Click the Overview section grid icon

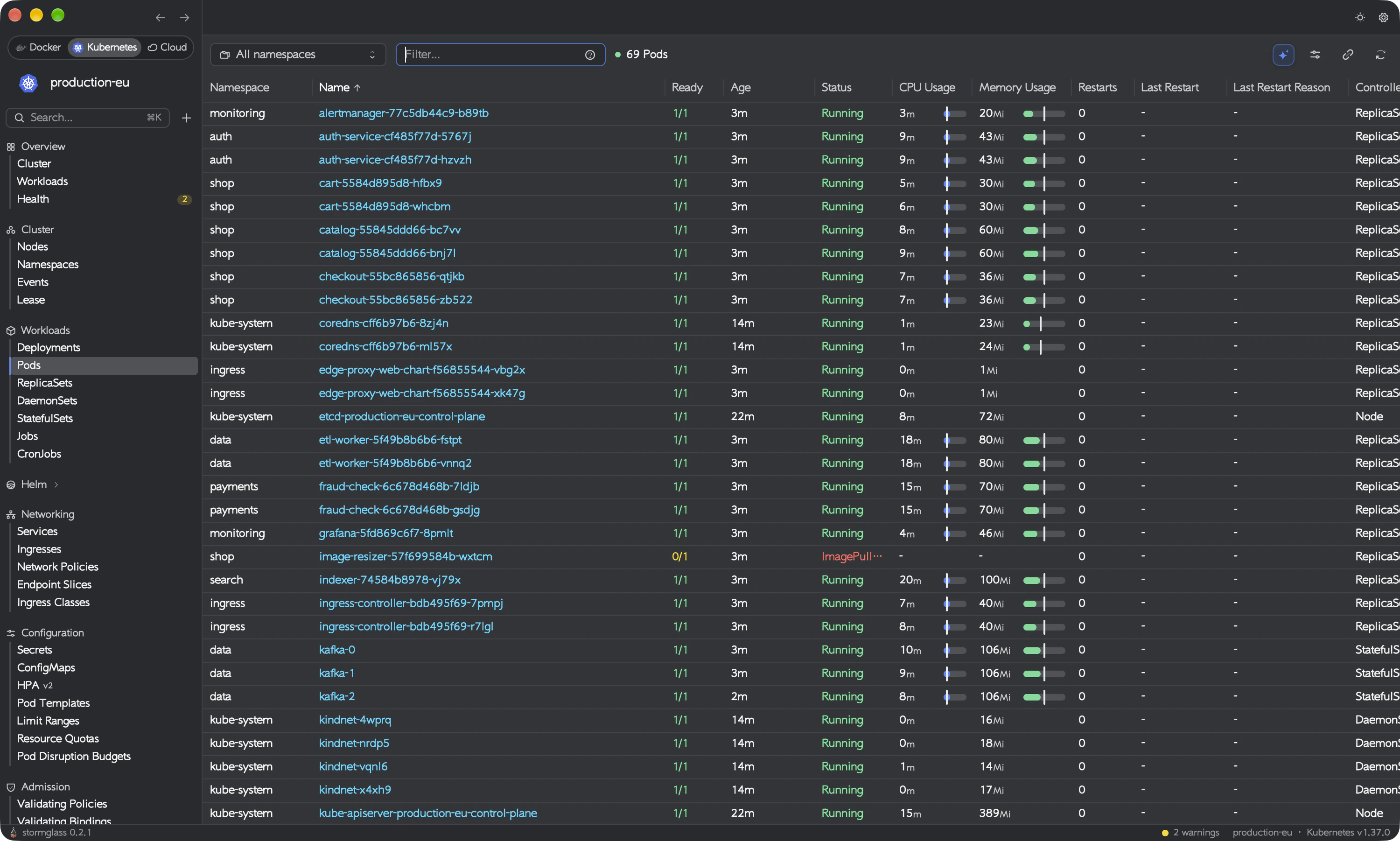pos(11,147)
